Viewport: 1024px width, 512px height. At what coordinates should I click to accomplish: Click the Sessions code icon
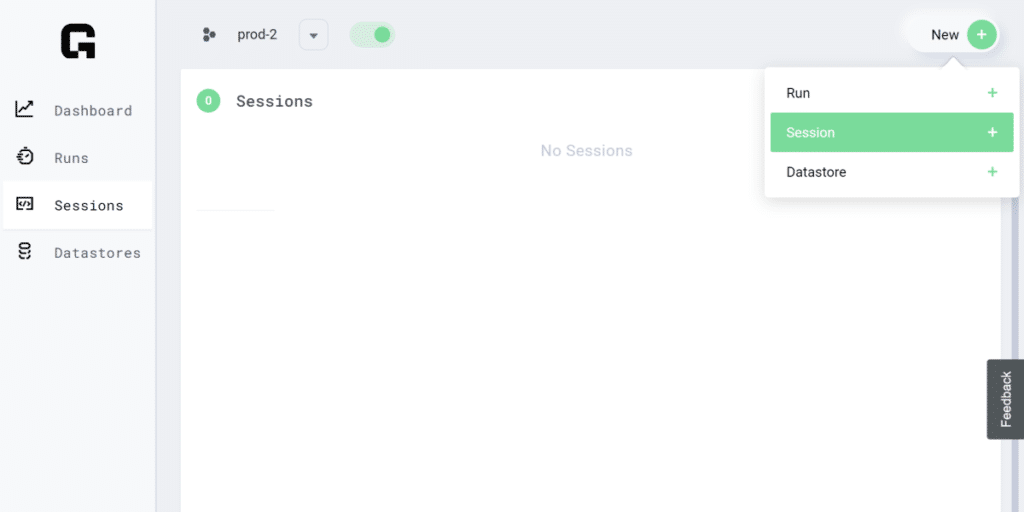(25, 204)
